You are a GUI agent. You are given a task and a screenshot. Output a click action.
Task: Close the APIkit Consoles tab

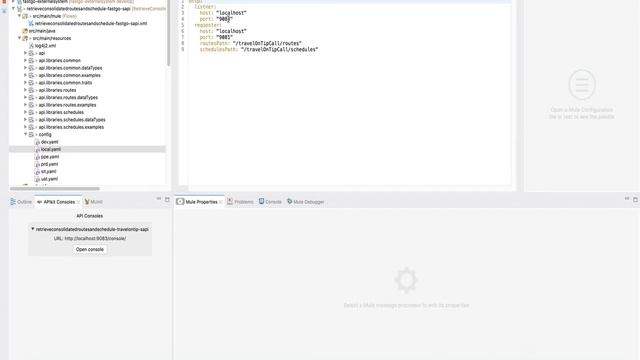pyautogui.click(x=78, y=202)
